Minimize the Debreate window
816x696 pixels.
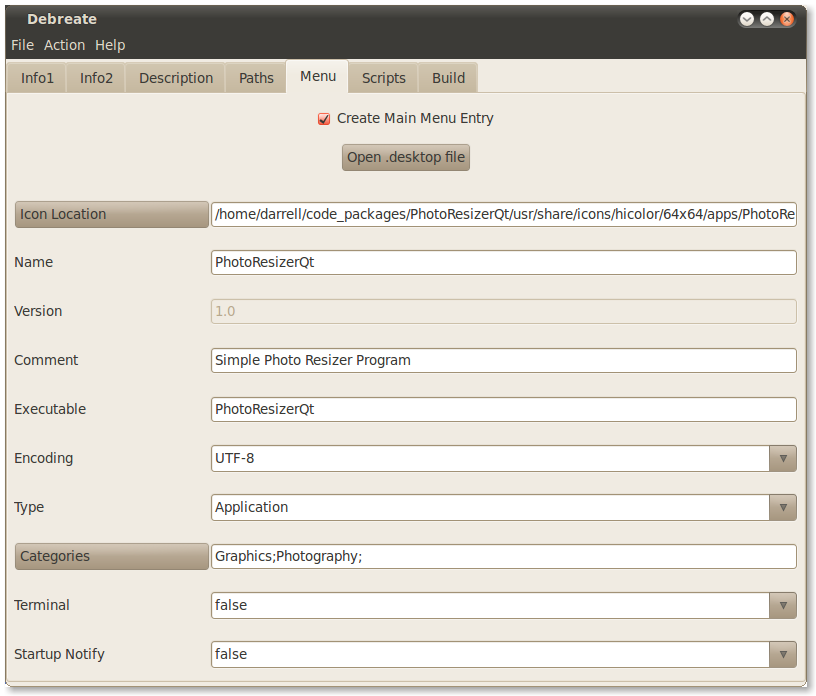click(x=747, y=19)
